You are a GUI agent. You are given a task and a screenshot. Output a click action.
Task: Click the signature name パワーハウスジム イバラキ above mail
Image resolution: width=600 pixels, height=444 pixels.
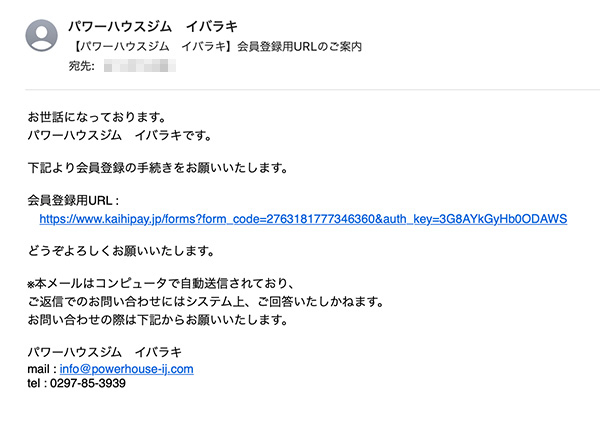pos(104,352)
